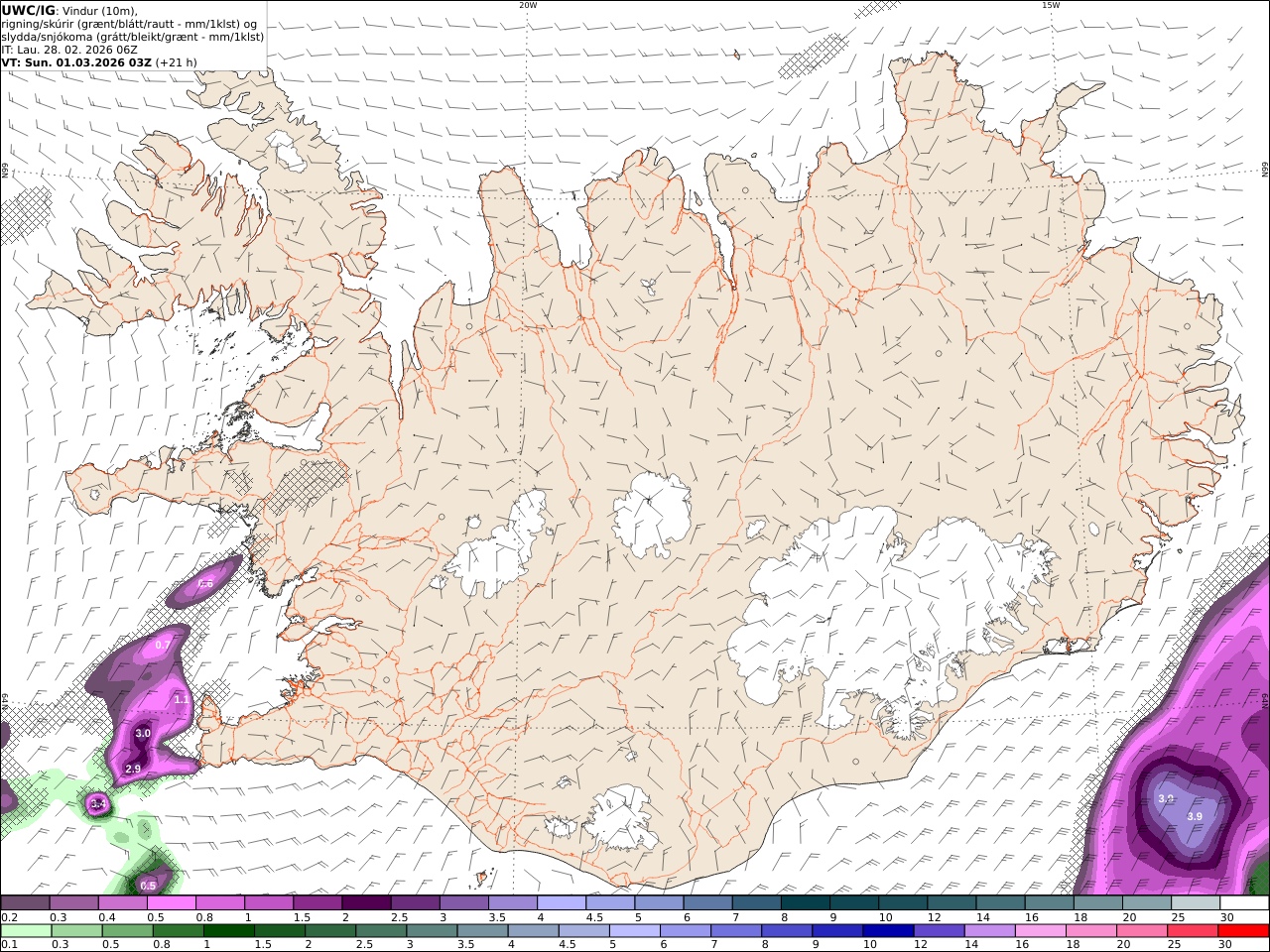Click the '(+21 h)' forecast offset text

(176, 62)
